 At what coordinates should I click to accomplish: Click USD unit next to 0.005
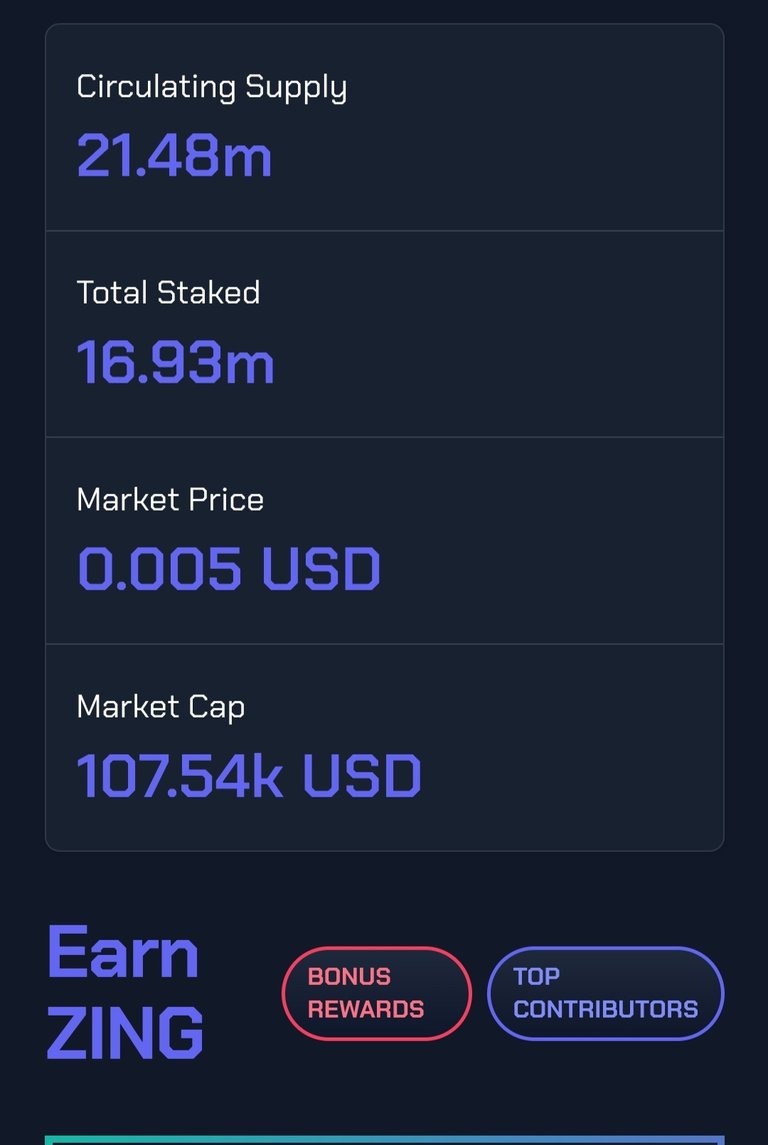coord(321,569)
